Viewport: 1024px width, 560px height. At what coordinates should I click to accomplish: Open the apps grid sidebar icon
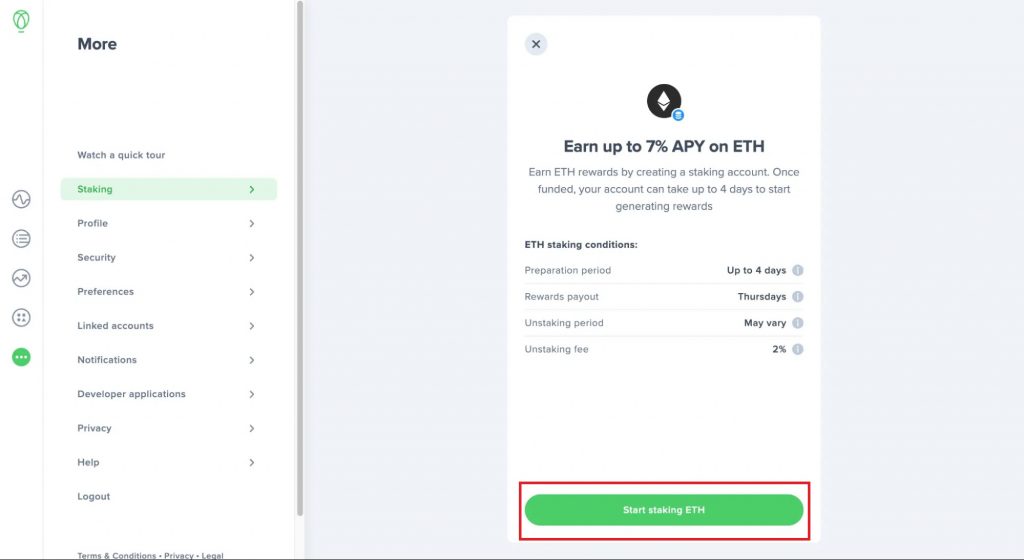21,318
